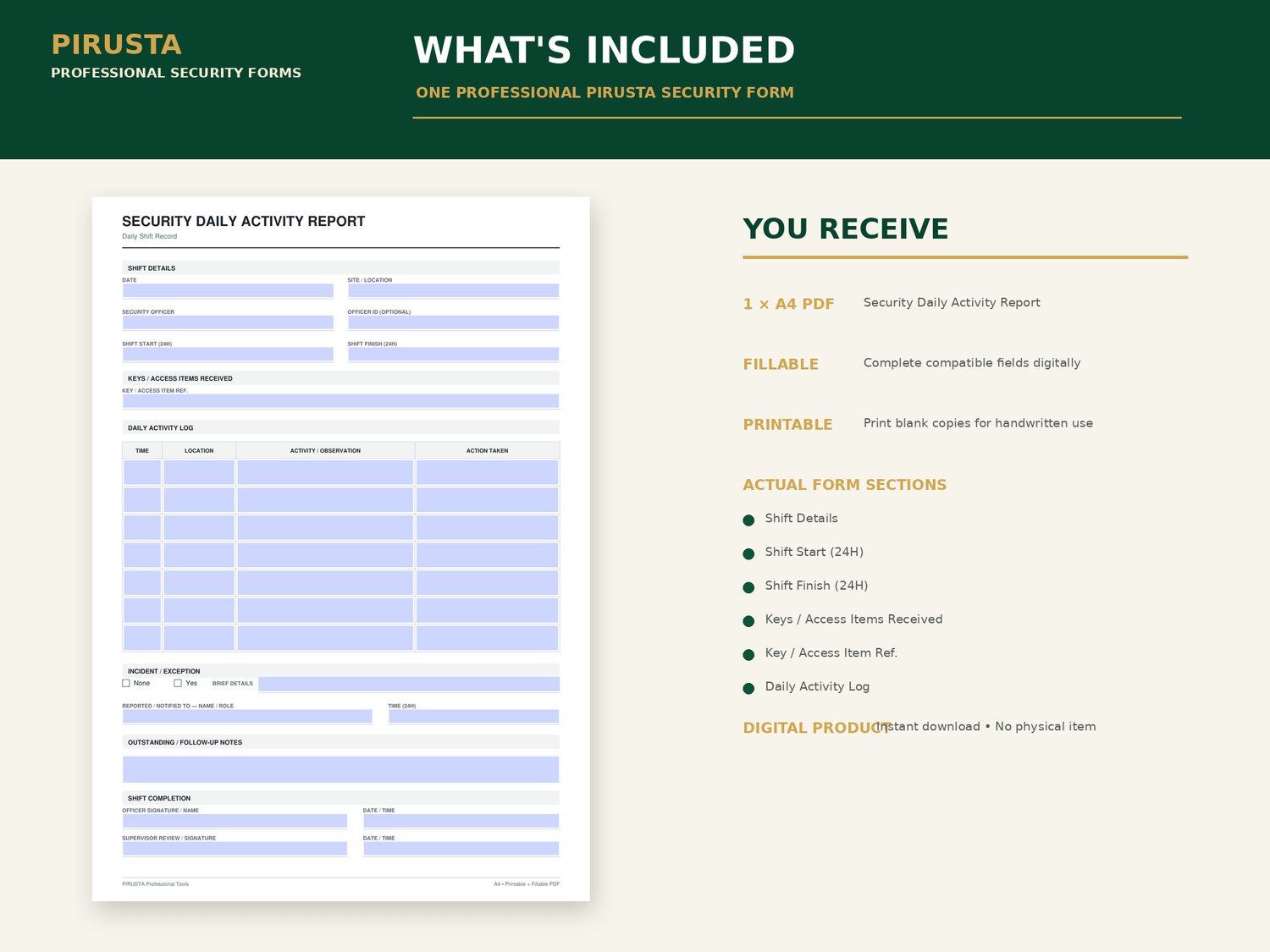The width and height of the screenshot is (1270, 952).
Task: Click the SHIFT COMPLETION heading
Action: click(159, 798)
